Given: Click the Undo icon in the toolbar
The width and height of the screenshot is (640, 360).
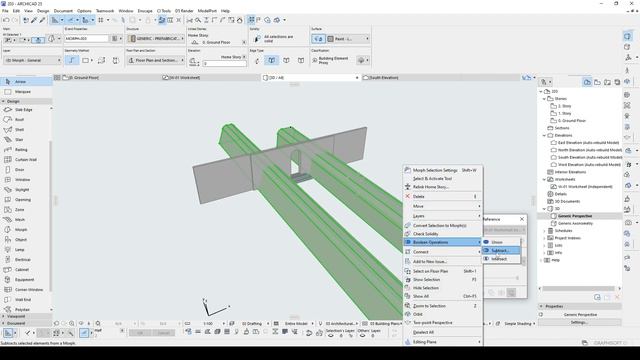Looking at the screenshot, I should [x=6, y=20].
